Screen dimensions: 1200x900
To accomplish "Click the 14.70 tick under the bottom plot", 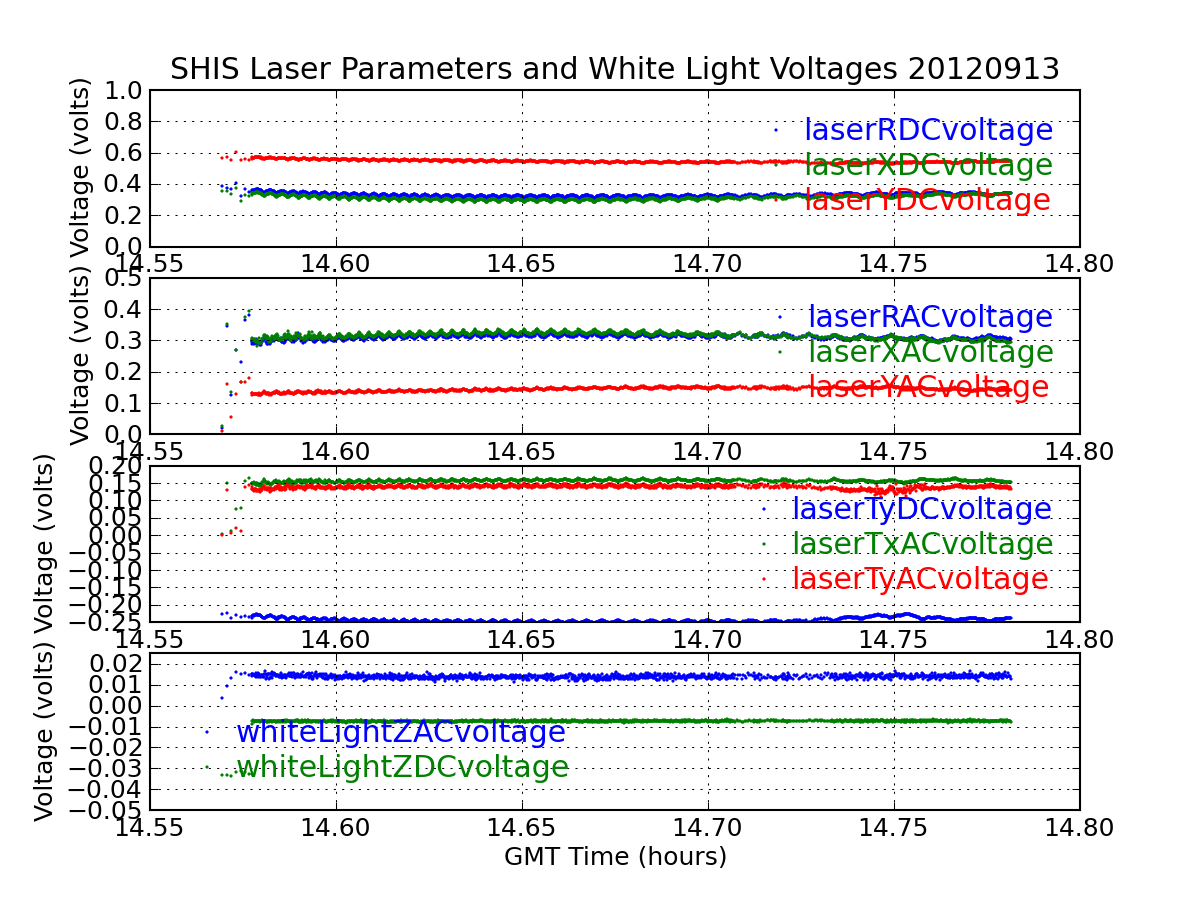I will pyautogui.click(x=708, y=829).
